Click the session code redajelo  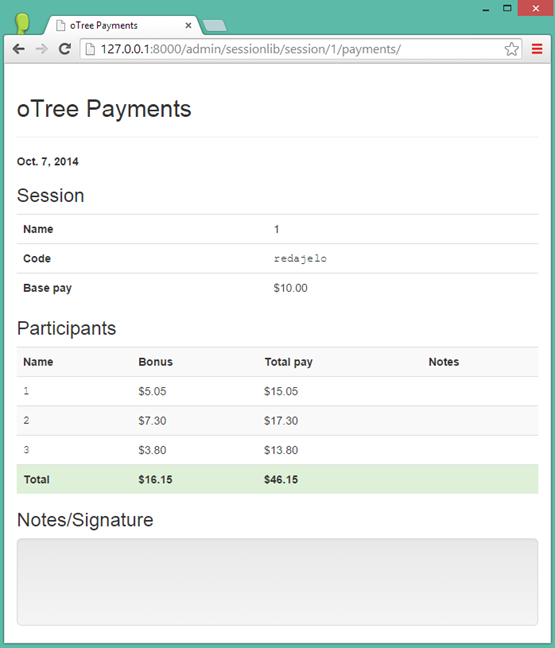pyautogui.click(x=300, y=259)
